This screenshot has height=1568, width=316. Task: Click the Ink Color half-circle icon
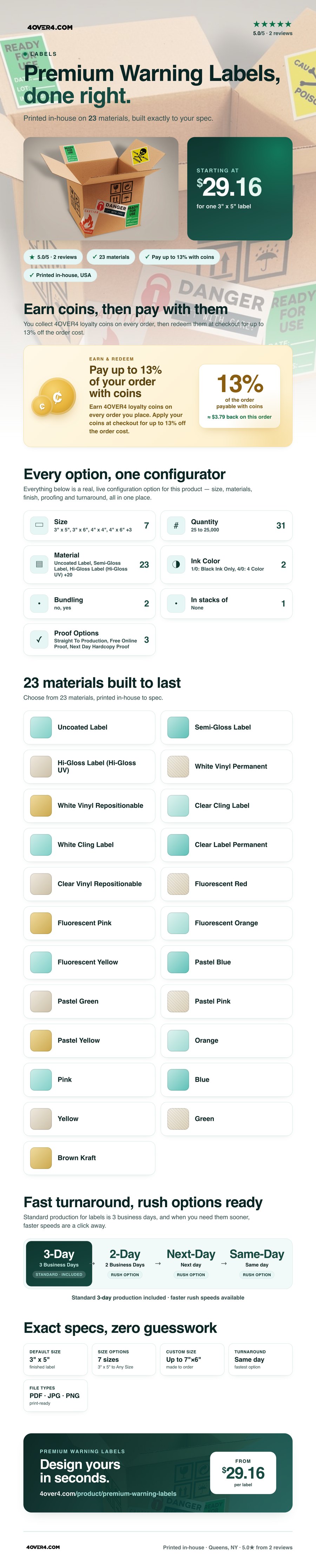[176, 564]
